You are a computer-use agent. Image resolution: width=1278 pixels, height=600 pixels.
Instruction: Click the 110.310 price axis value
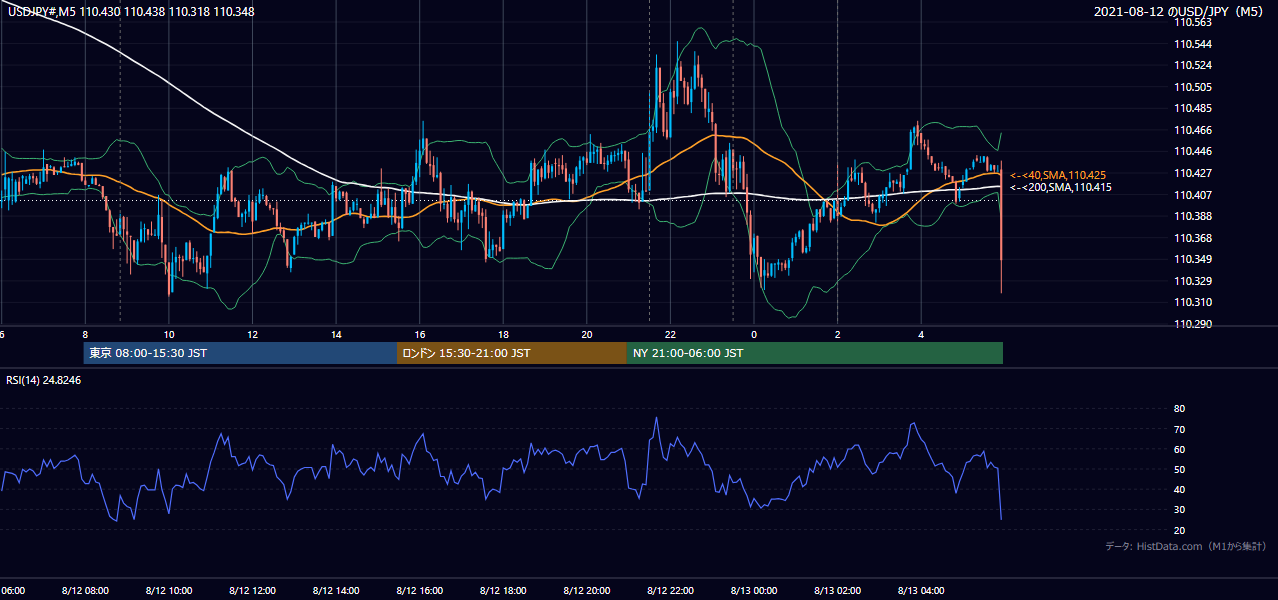click(x=1192, y=302)
